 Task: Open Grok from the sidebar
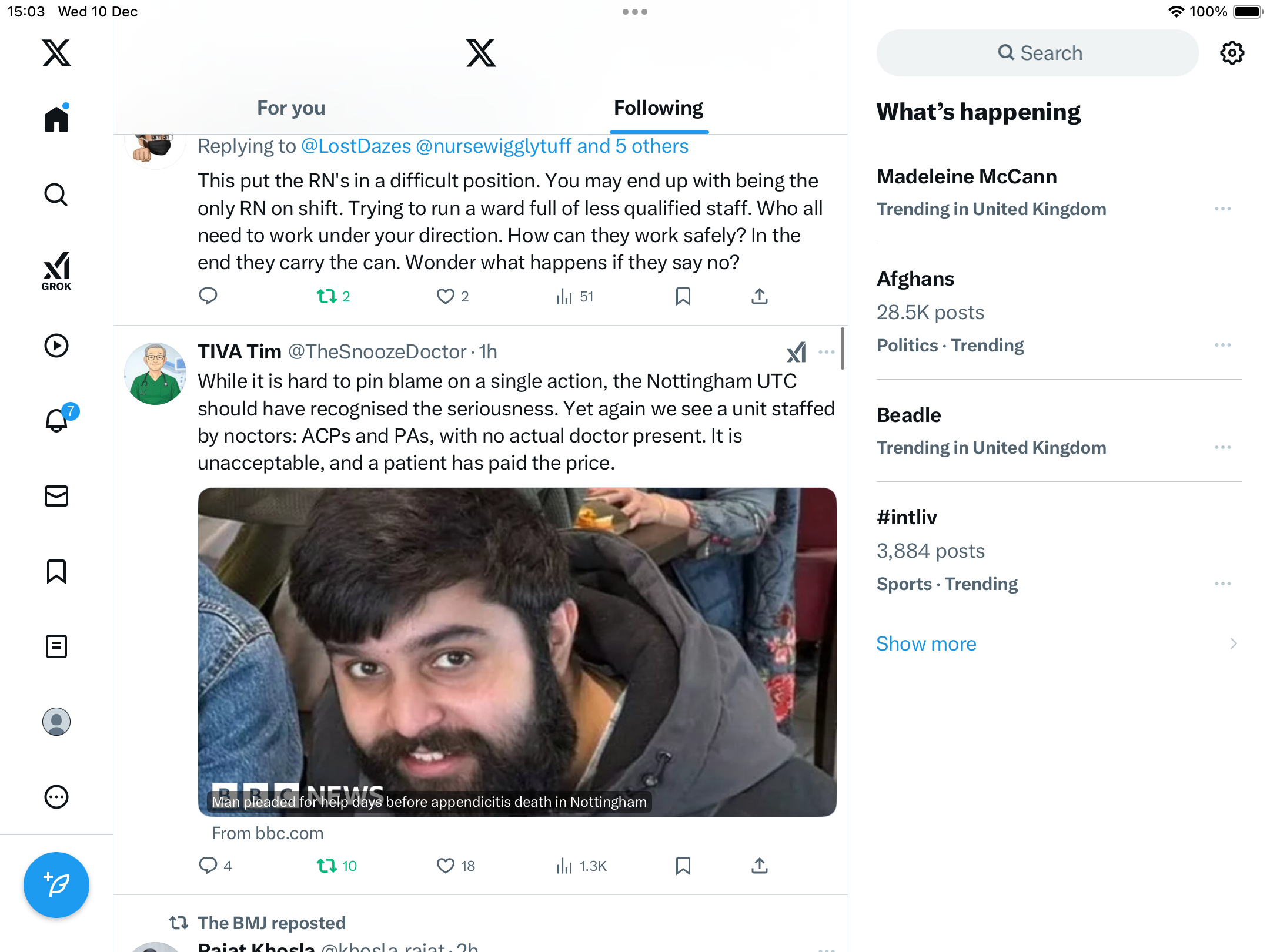pos(56,271)
